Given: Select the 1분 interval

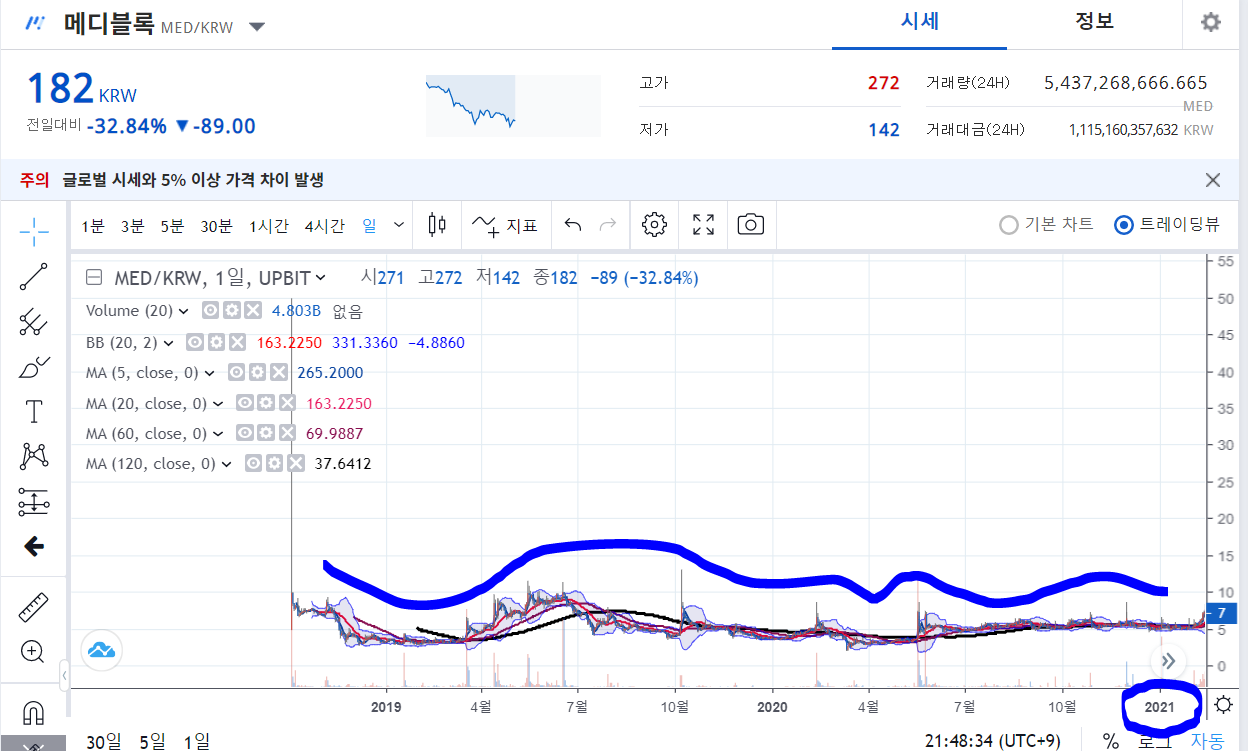Looking at the screenshot, I should coord(93,225).
